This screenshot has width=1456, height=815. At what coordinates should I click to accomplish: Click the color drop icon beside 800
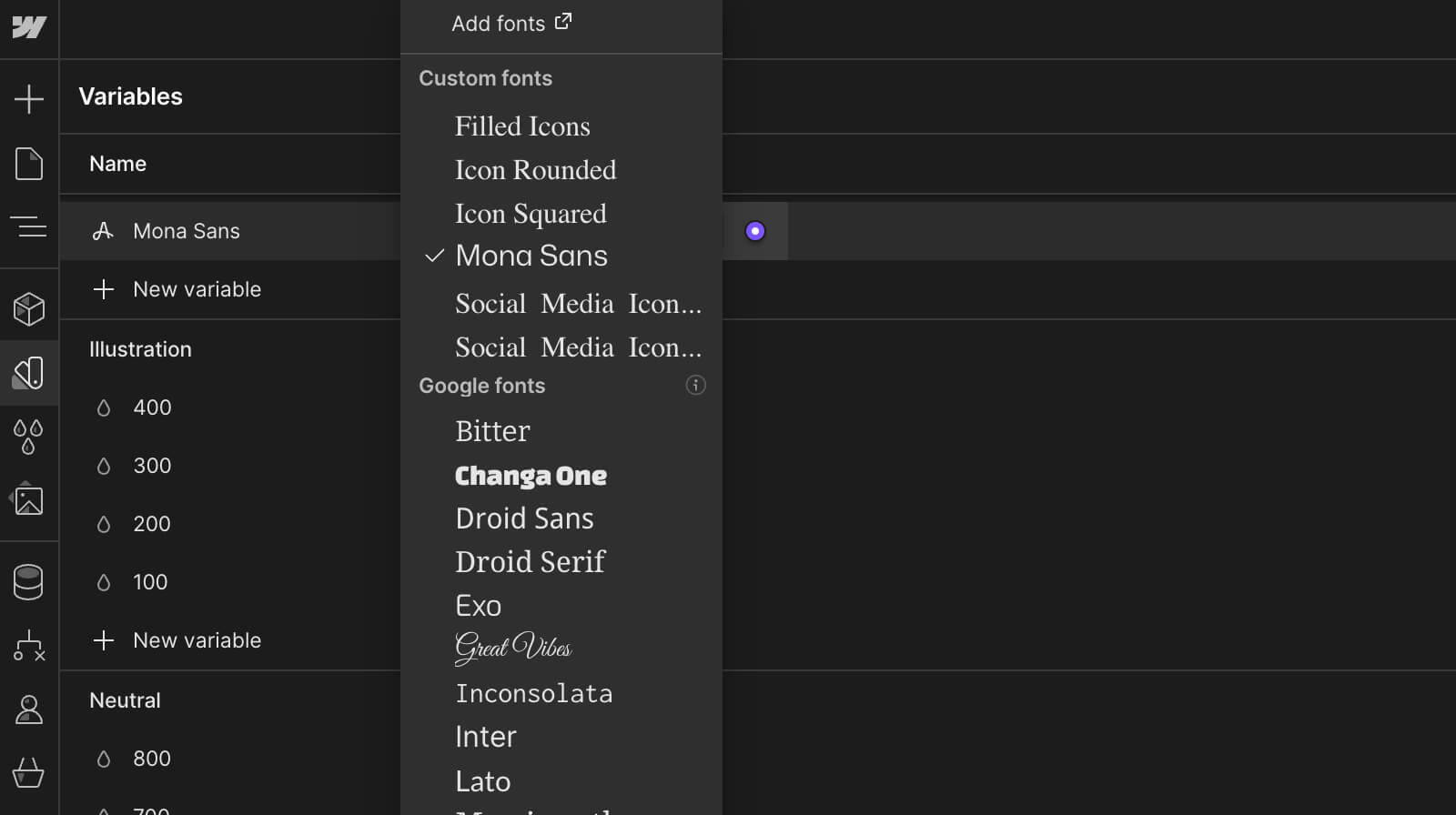[104, 759]
